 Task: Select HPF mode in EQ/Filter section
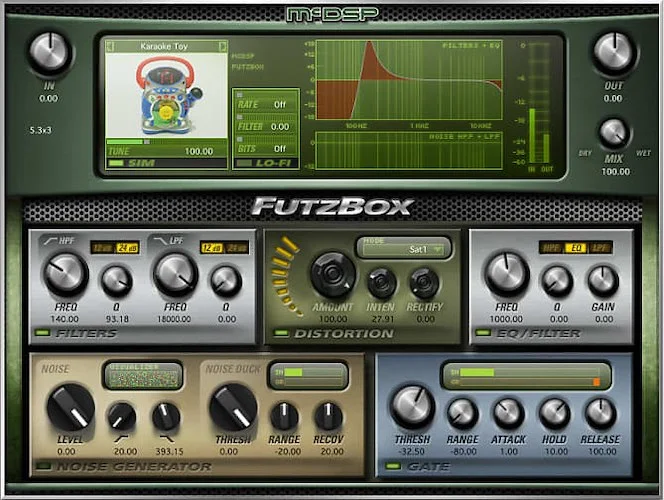click(x=552, y=248)
